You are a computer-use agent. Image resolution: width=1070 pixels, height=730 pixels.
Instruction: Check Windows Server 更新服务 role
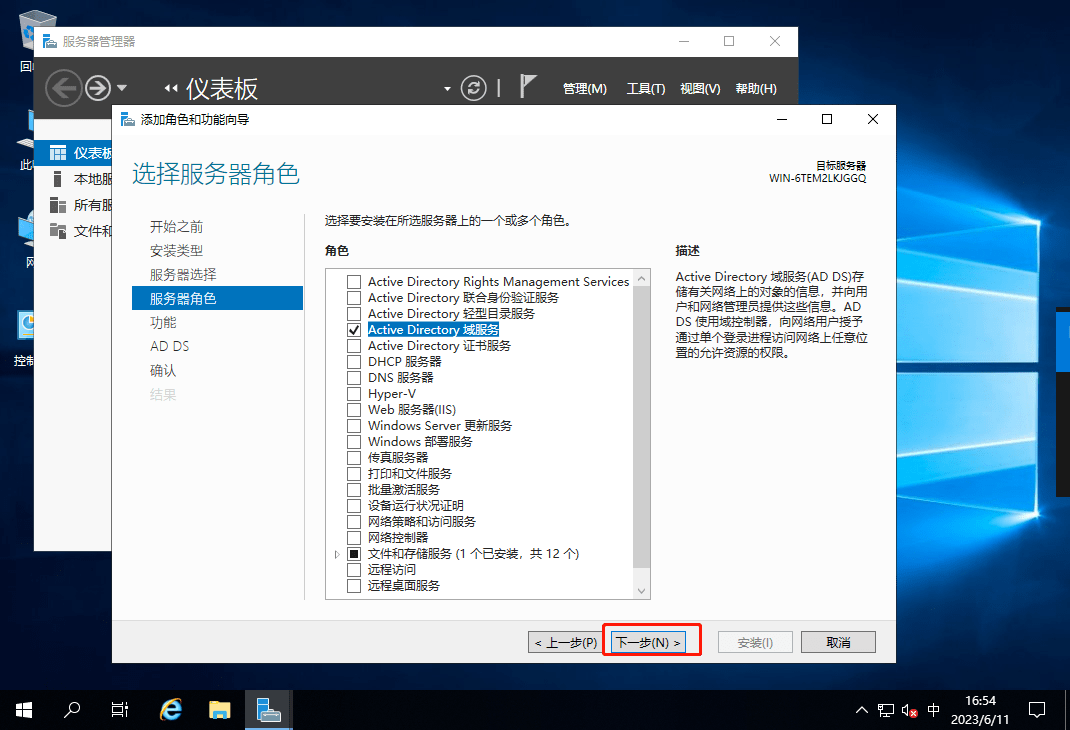pos(353,426)
